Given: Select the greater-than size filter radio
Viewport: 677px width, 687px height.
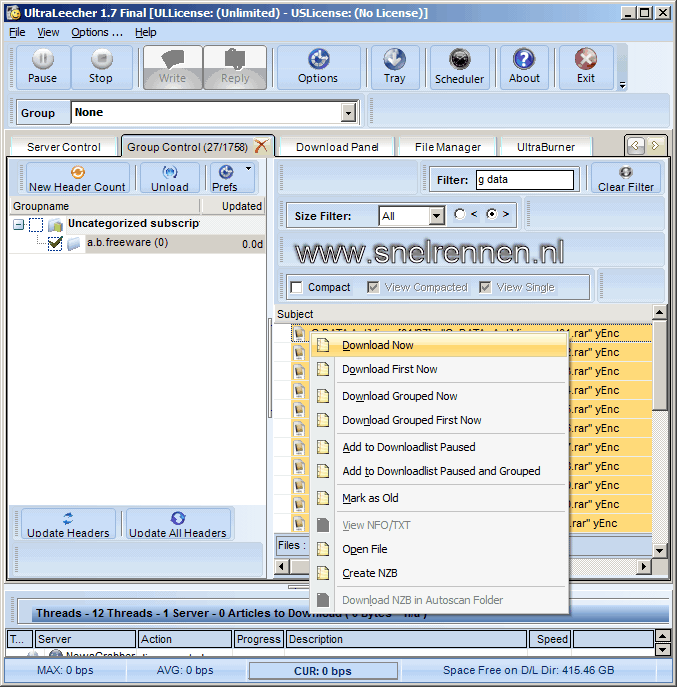Looking at the screenshot, I should point(492,214).
